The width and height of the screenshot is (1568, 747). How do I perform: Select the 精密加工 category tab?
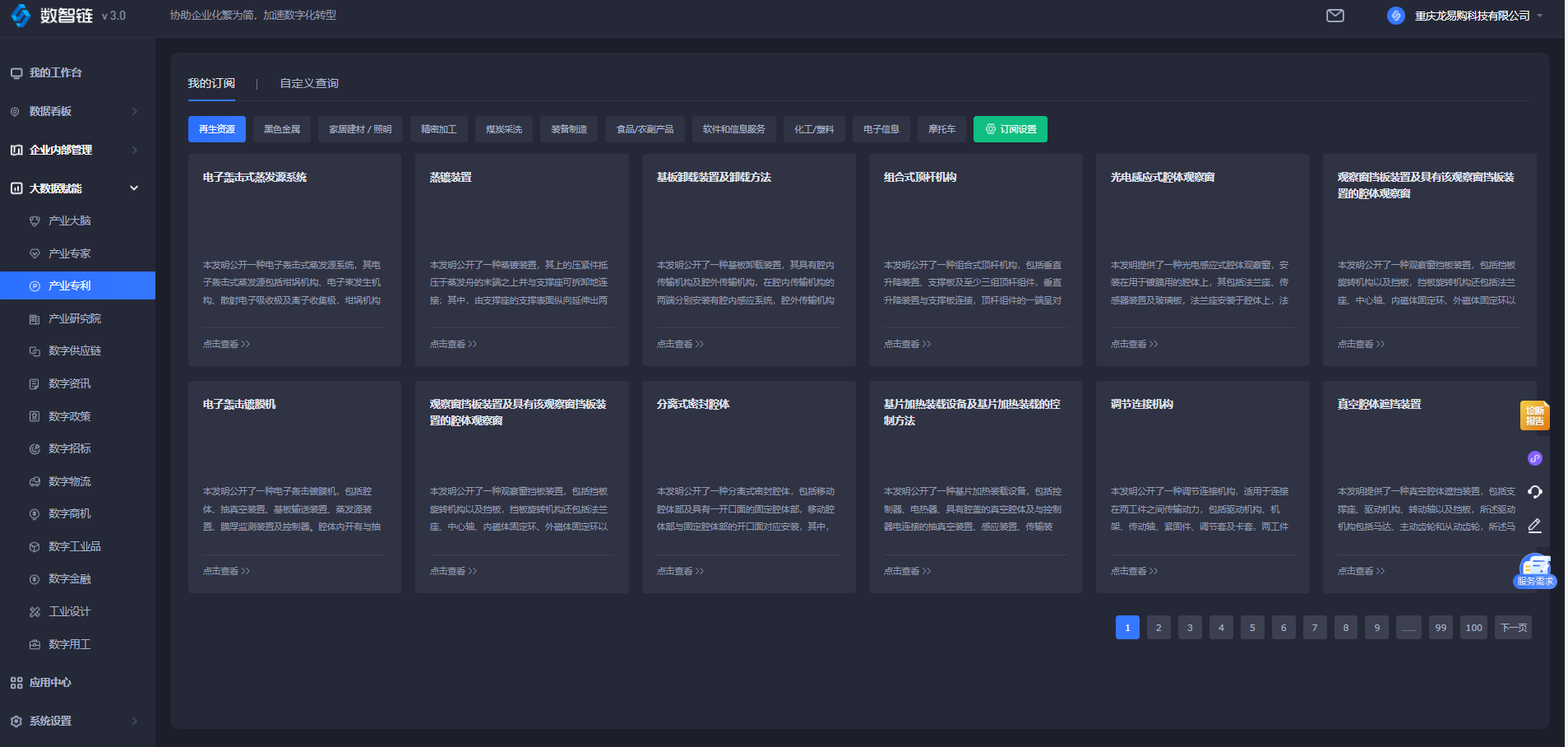point(439,129)
